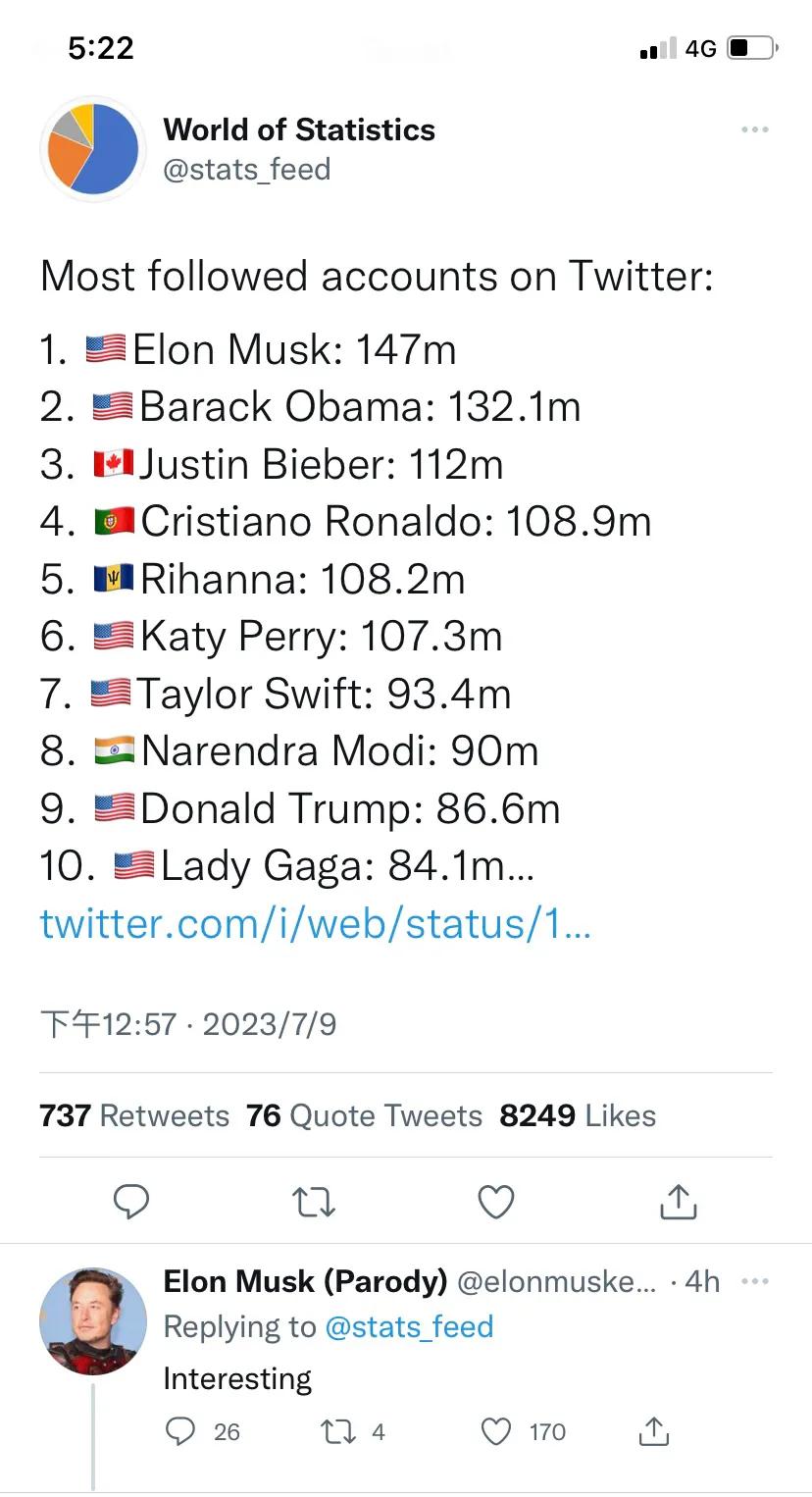Expand the truncated twitter.com status link

(314, 923)
